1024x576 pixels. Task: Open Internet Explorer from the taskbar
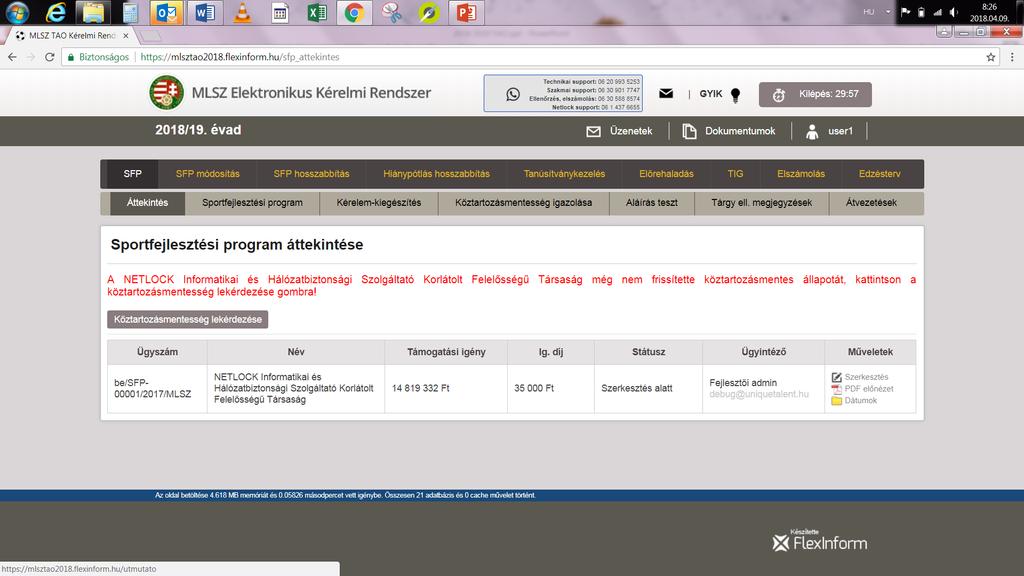pos(56,12)
